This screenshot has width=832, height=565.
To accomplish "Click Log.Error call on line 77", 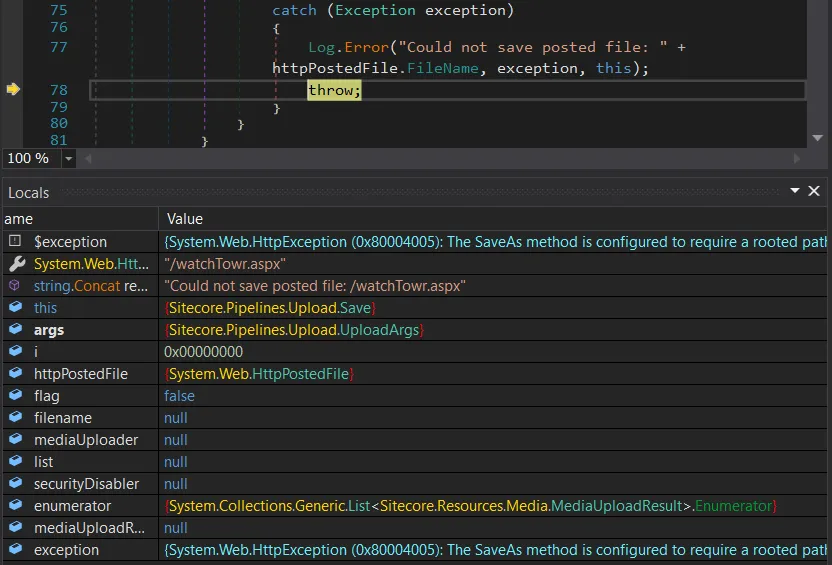I will coord(349,47).
